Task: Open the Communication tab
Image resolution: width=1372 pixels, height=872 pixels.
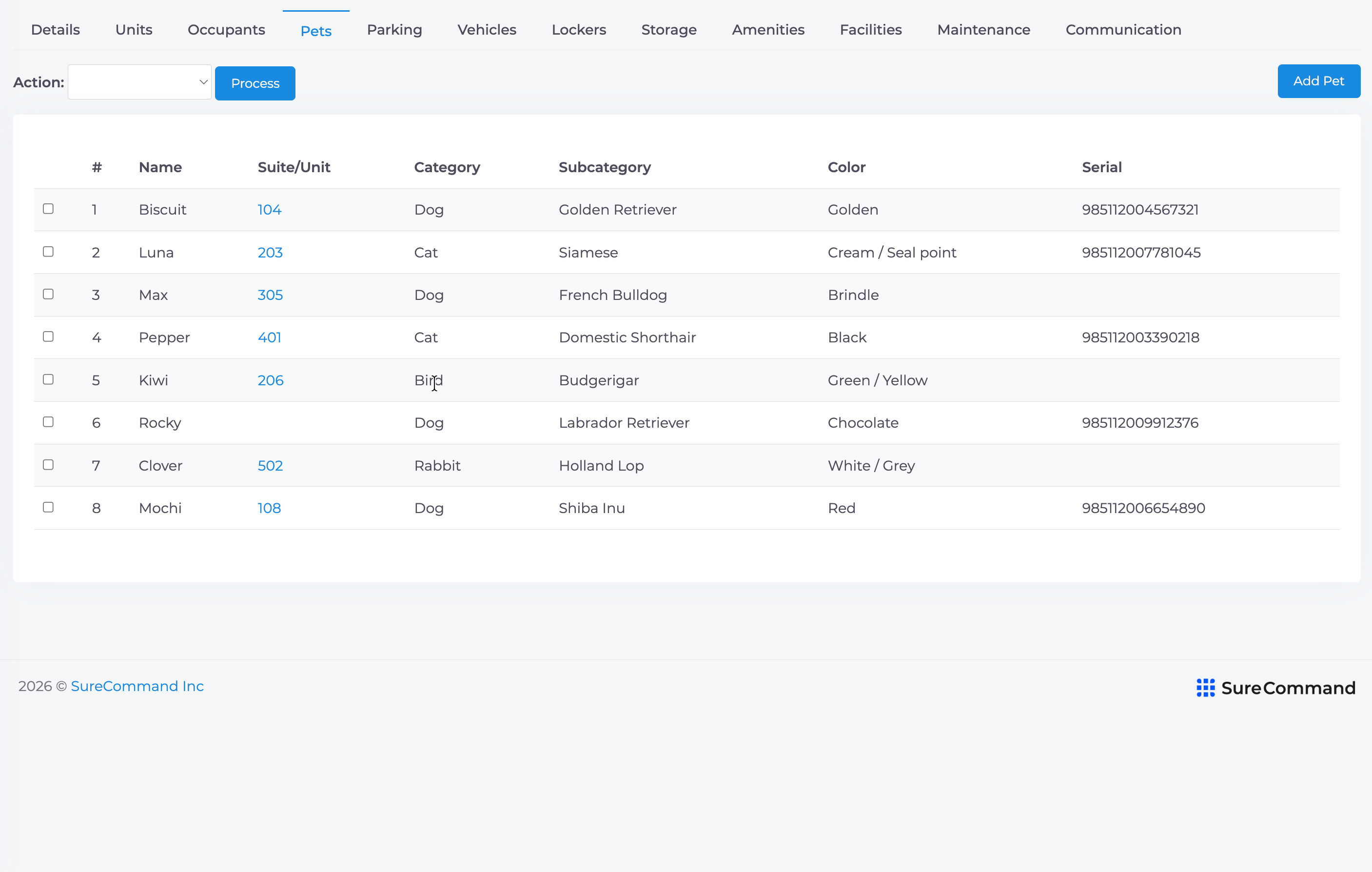Action: [1123, 30]
